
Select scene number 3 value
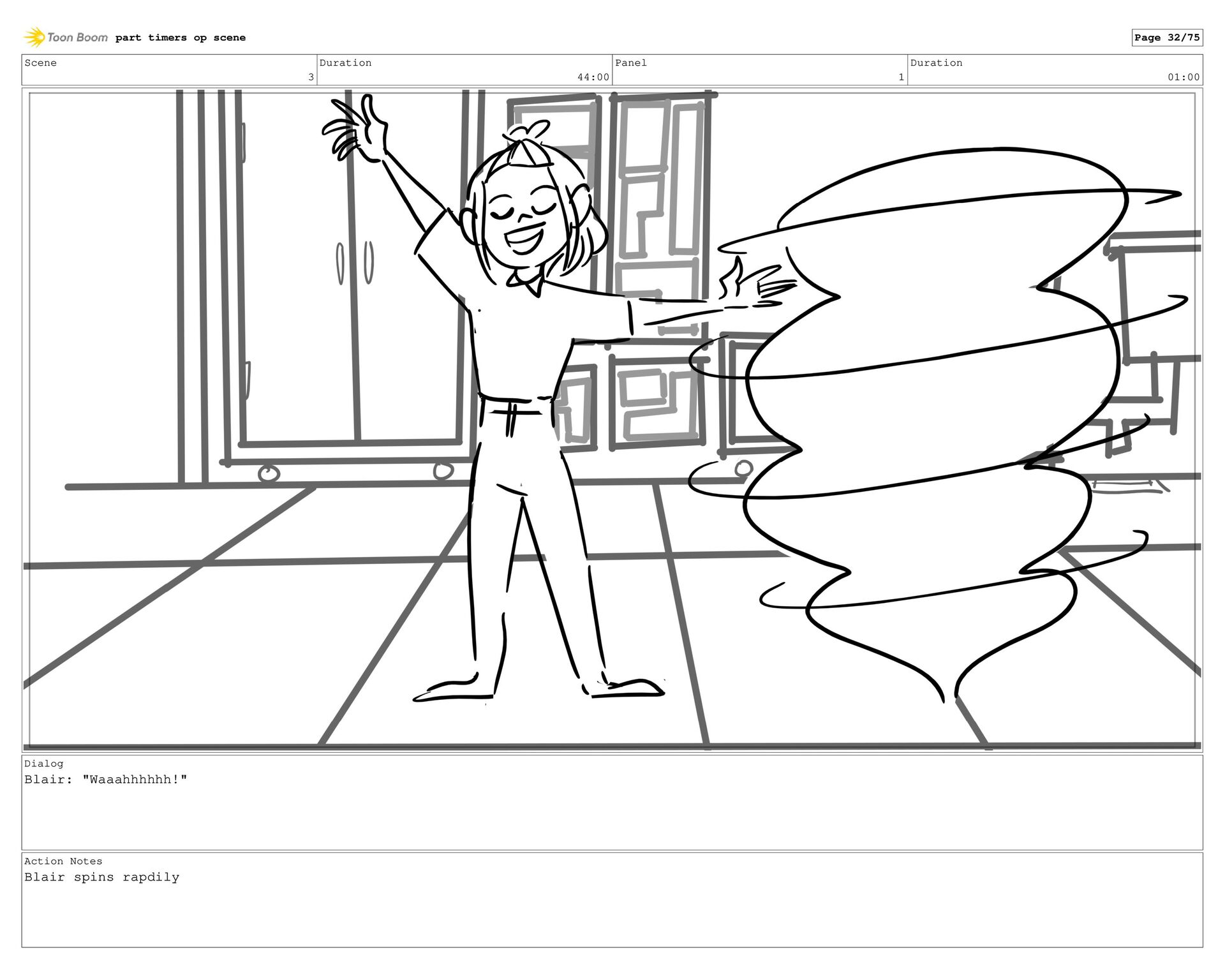(311, 77)
